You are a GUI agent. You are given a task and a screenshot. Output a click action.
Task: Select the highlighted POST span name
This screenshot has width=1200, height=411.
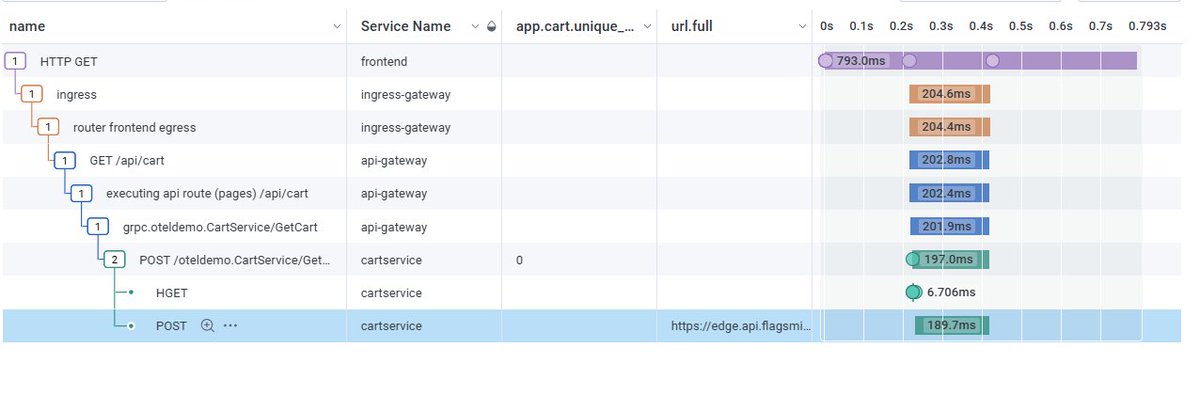(x=171, y=326)
